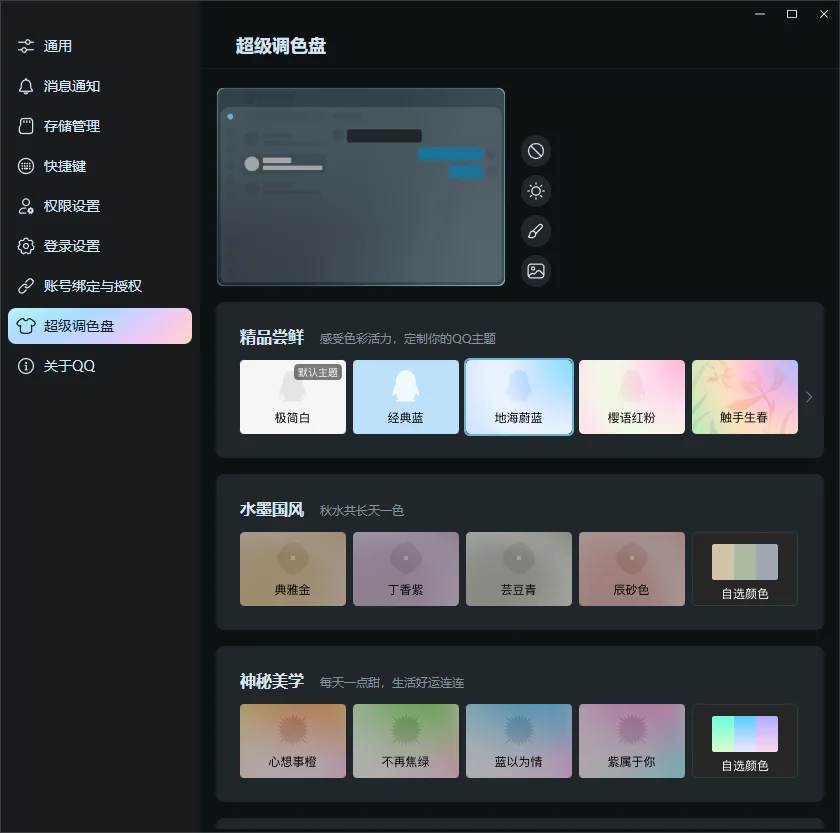Open the 权限设置 settings section
The width and height of the screenshot is (840, 833).
click(100, 206)
